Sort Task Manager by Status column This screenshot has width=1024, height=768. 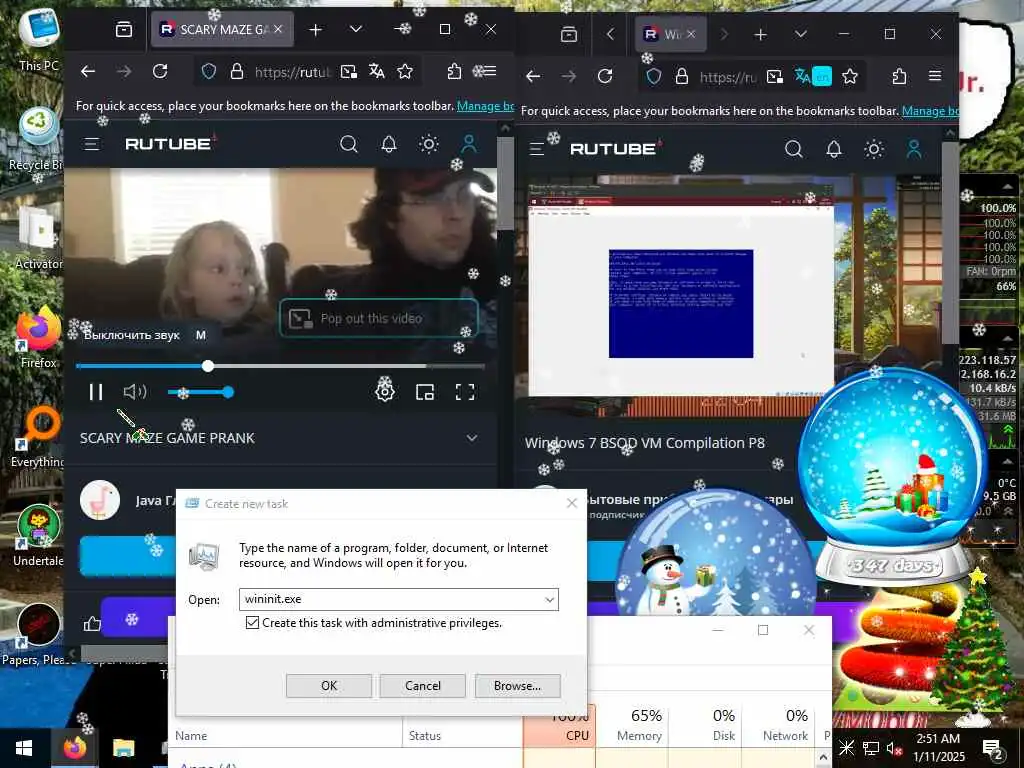click(462, 735)
